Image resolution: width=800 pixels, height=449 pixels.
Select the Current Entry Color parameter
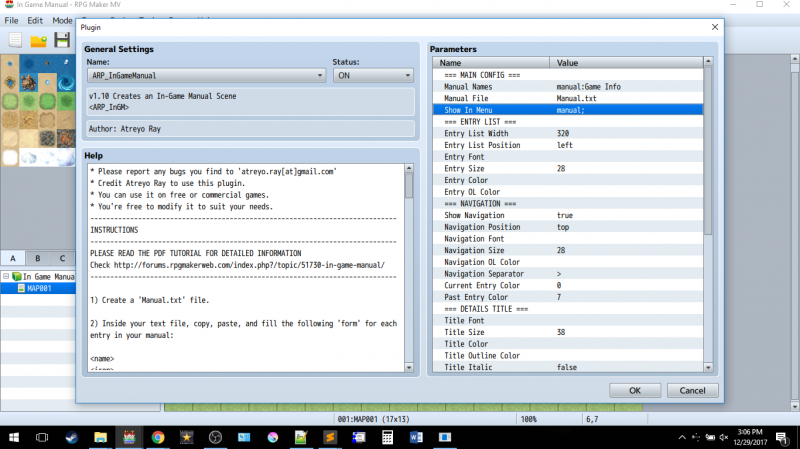point(568,285)
